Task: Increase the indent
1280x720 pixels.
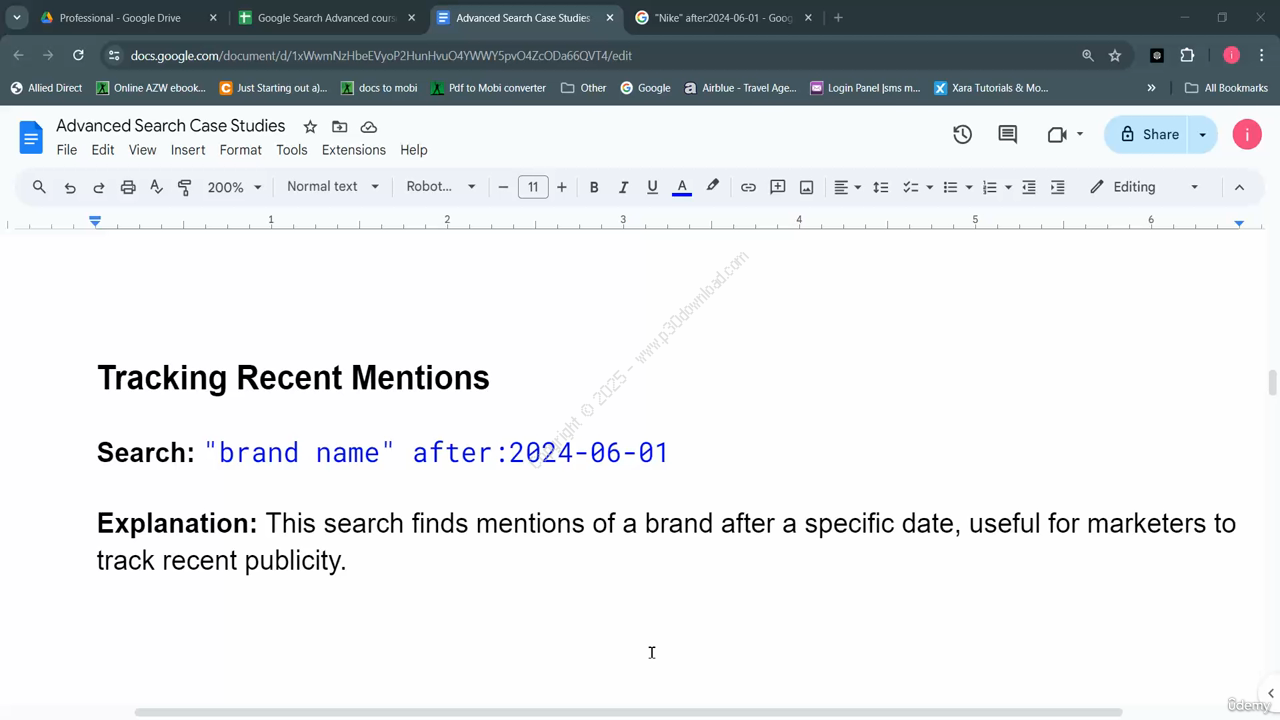Action: [1057, 187]
